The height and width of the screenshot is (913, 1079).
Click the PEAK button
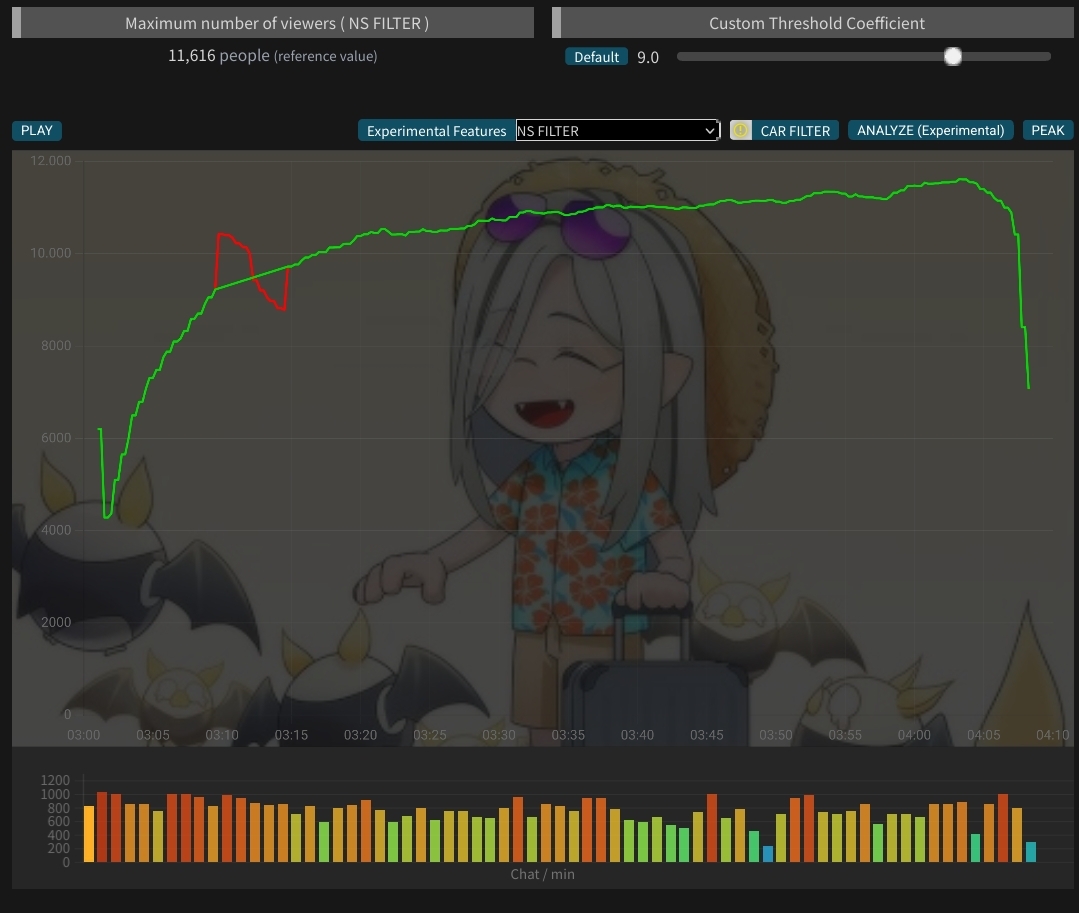[x=1047, y=130]
